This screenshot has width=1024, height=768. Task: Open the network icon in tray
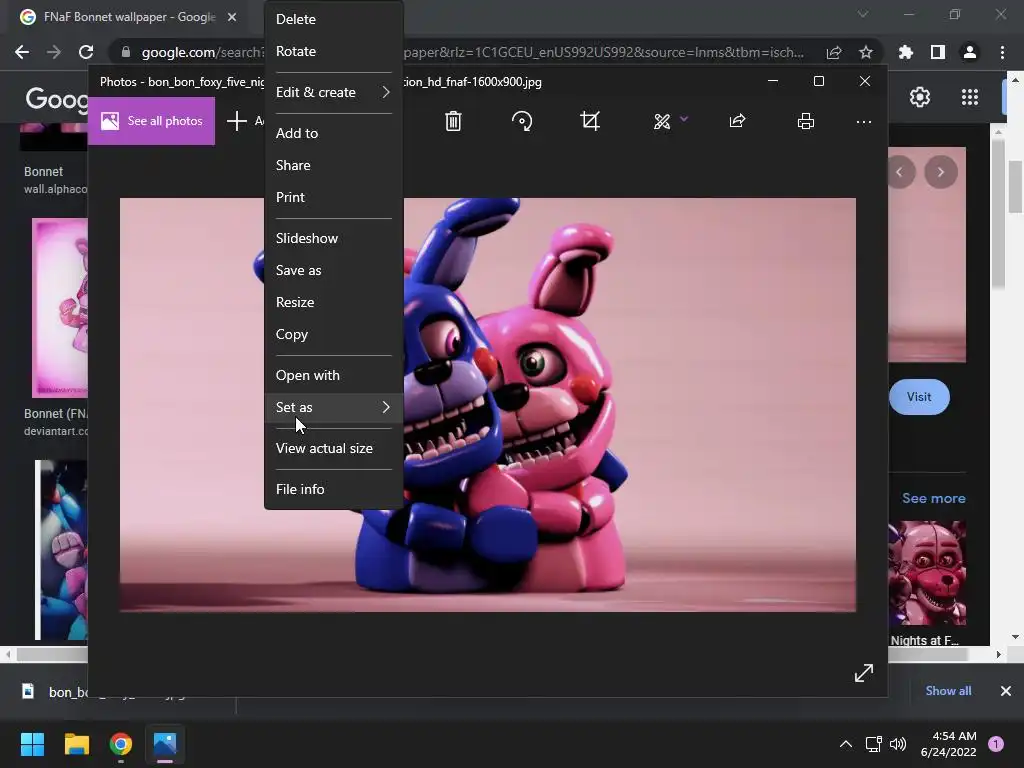coord(873,744)
